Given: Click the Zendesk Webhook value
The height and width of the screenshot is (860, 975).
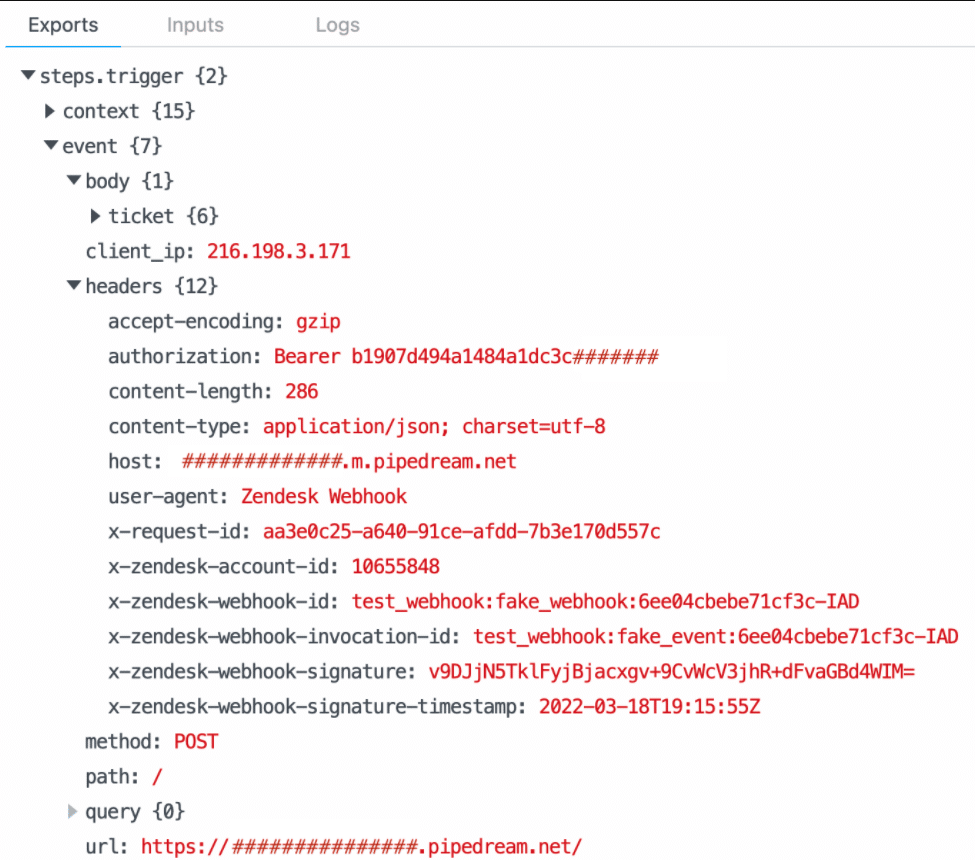Looking at the screenshot, I should 324,496.
